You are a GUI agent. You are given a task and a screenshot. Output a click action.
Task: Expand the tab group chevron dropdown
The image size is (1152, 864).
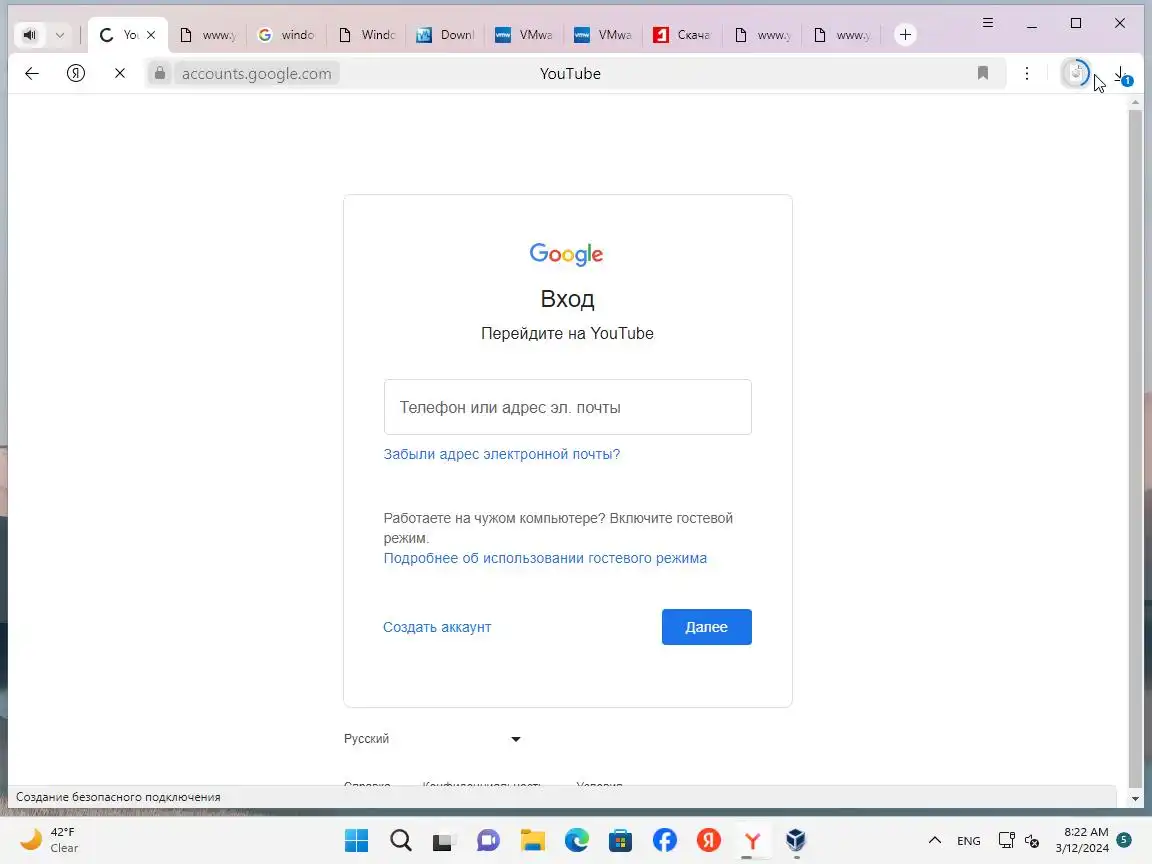coord(60,35)
